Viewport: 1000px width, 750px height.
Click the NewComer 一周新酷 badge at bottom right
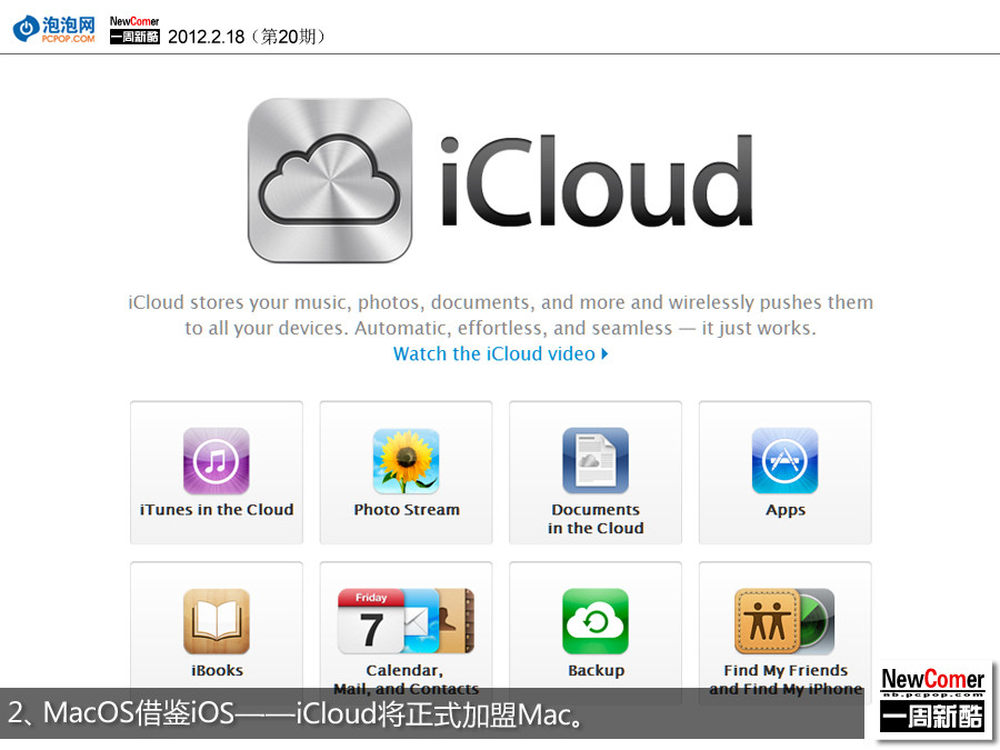click(x=932, y=699)
